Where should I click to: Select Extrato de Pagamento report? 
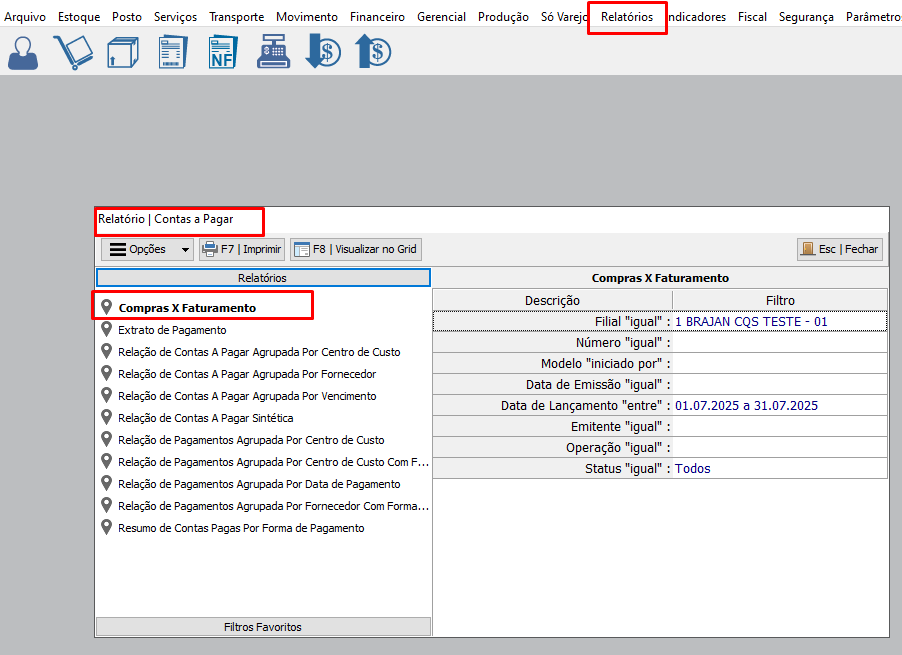click(x=172, y=330)
